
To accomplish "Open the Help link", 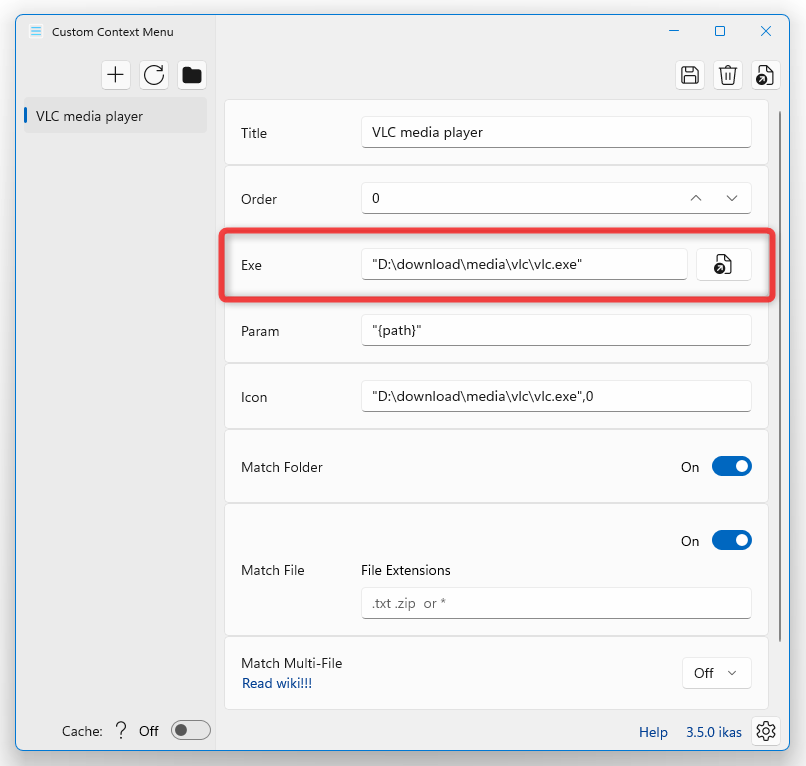I will (x=653, y=732).
